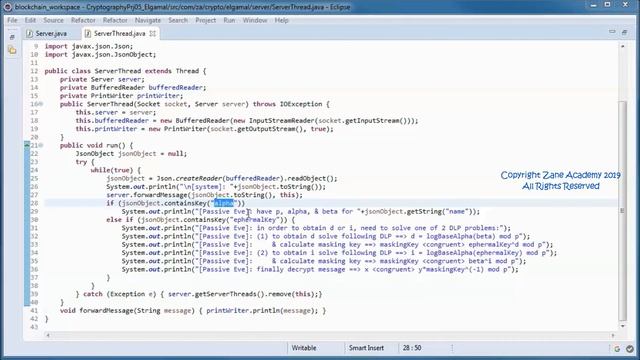Open the Help menu
This screenshot has width=640, height=360.
coord(282,20)
